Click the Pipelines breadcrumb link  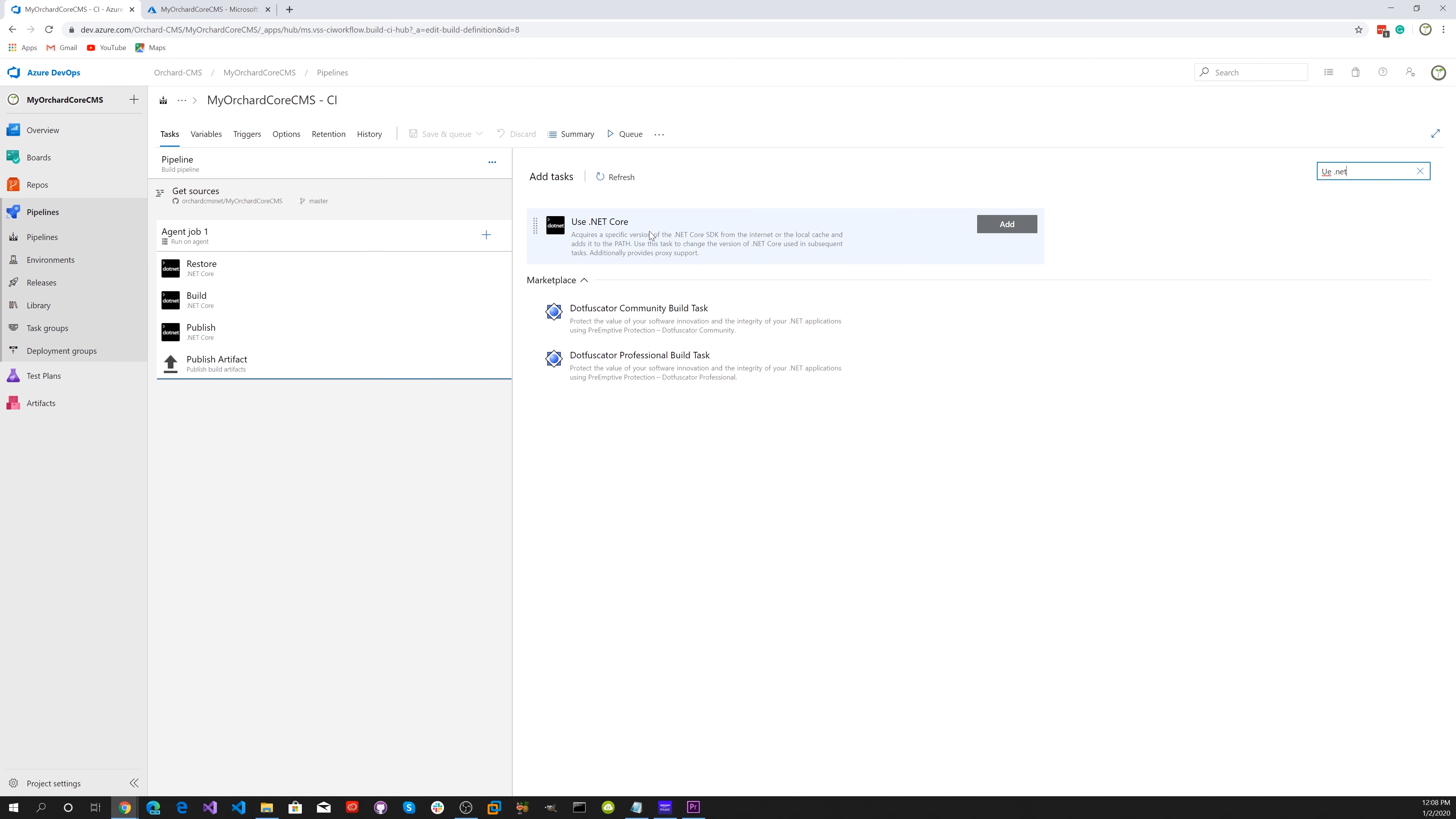point(333,72)
